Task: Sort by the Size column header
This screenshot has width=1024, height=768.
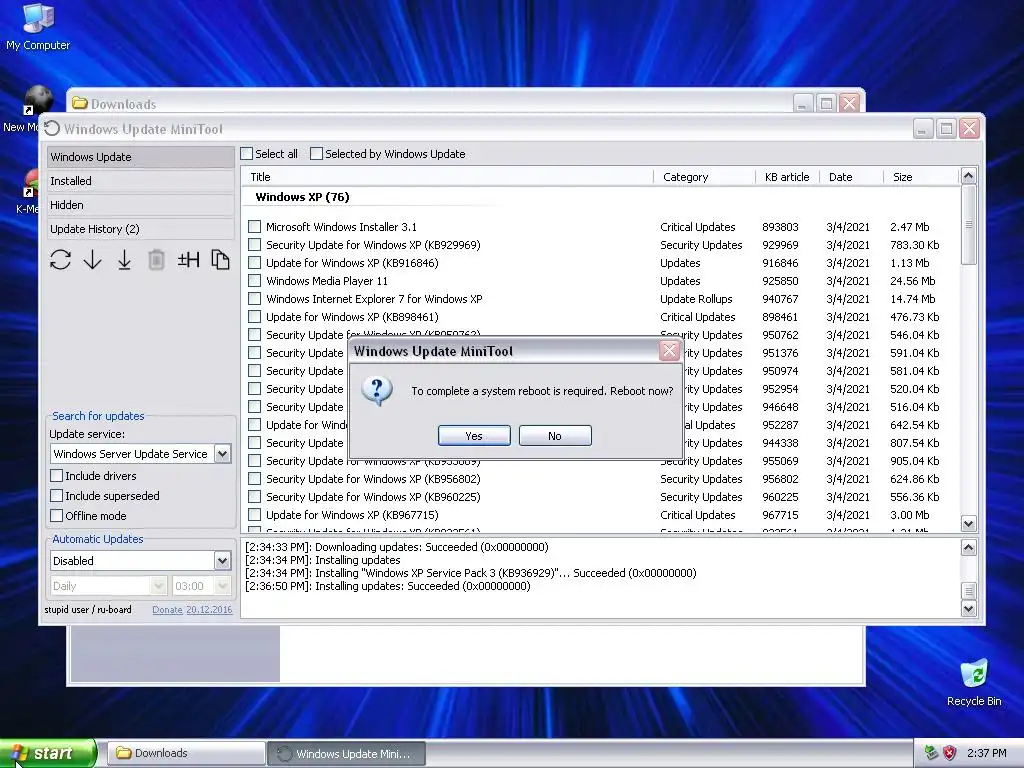Action: [x=921, y=177]
